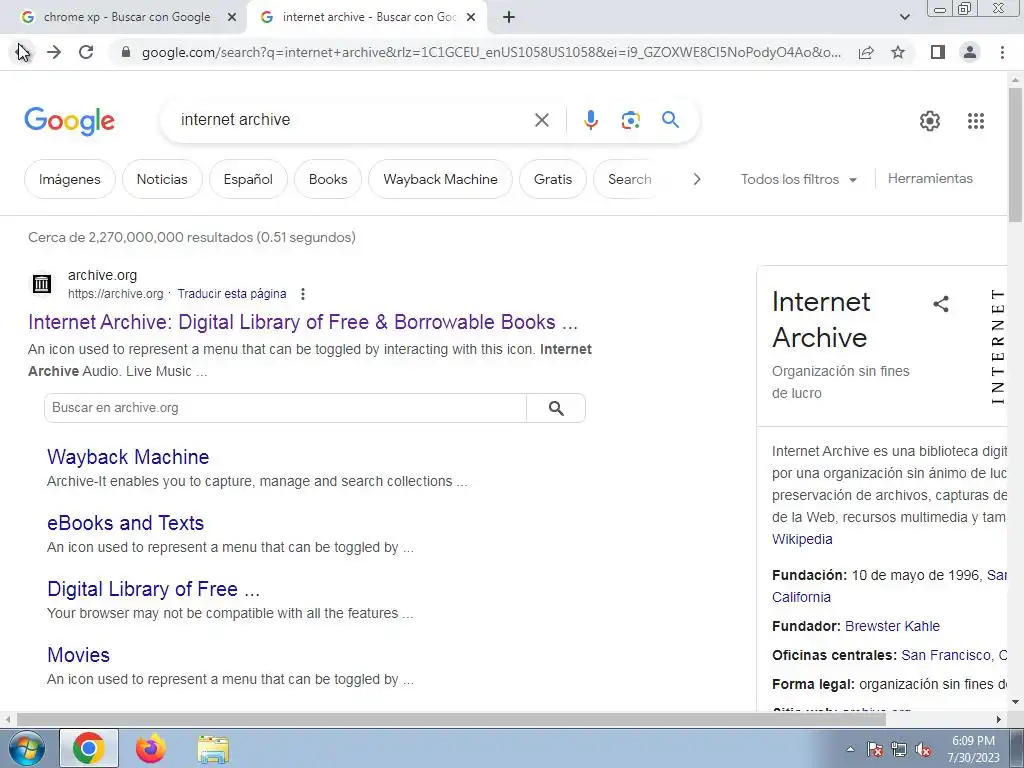Image resolution: width=1024 pixels, height=768 pixels.
Task: Open archive.org favicon result
Action: pyautogui.click(x=42, y=283)
